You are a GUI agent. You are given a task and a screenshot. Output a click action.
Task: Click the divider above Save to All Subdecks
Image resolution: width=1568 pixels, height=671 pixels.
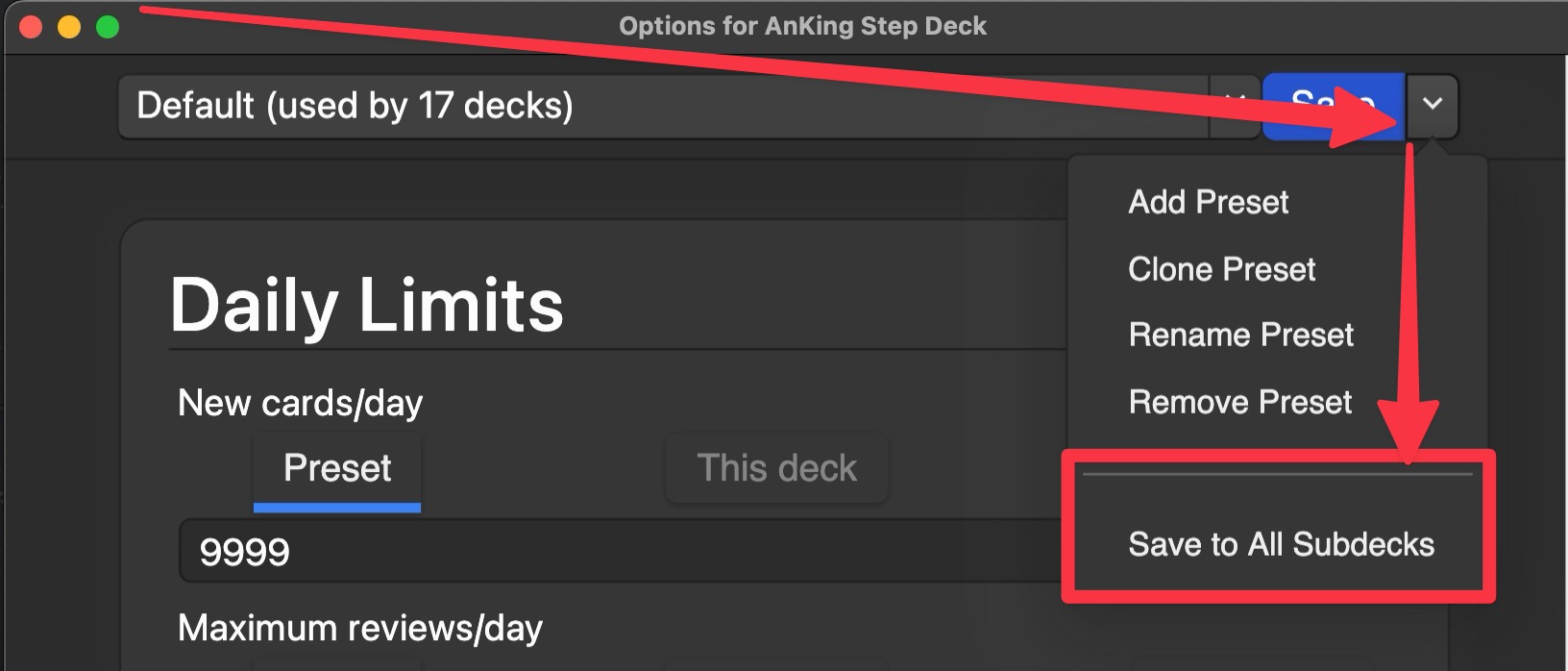click(1278, 474)
